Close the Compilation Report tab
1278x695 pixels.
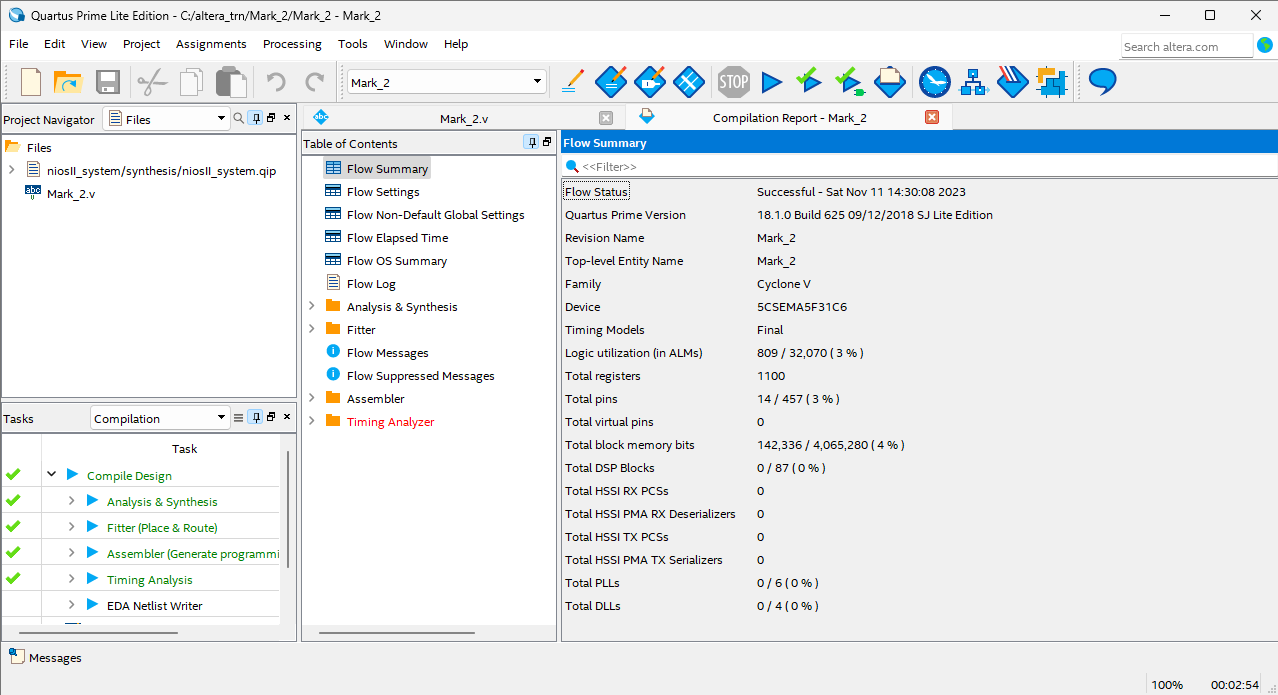(932, 117)
